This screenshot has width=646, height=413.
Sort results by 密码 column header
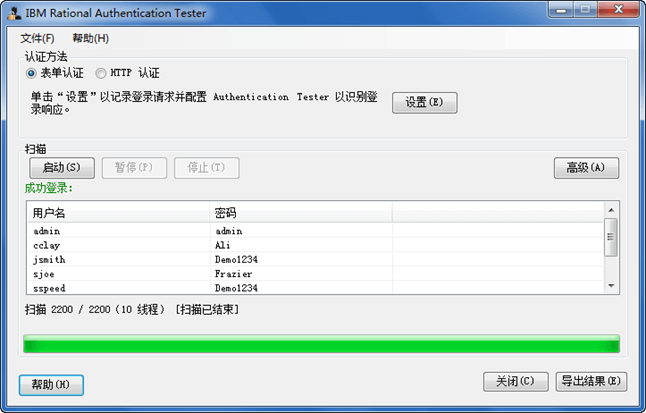(x=301, y=213)
